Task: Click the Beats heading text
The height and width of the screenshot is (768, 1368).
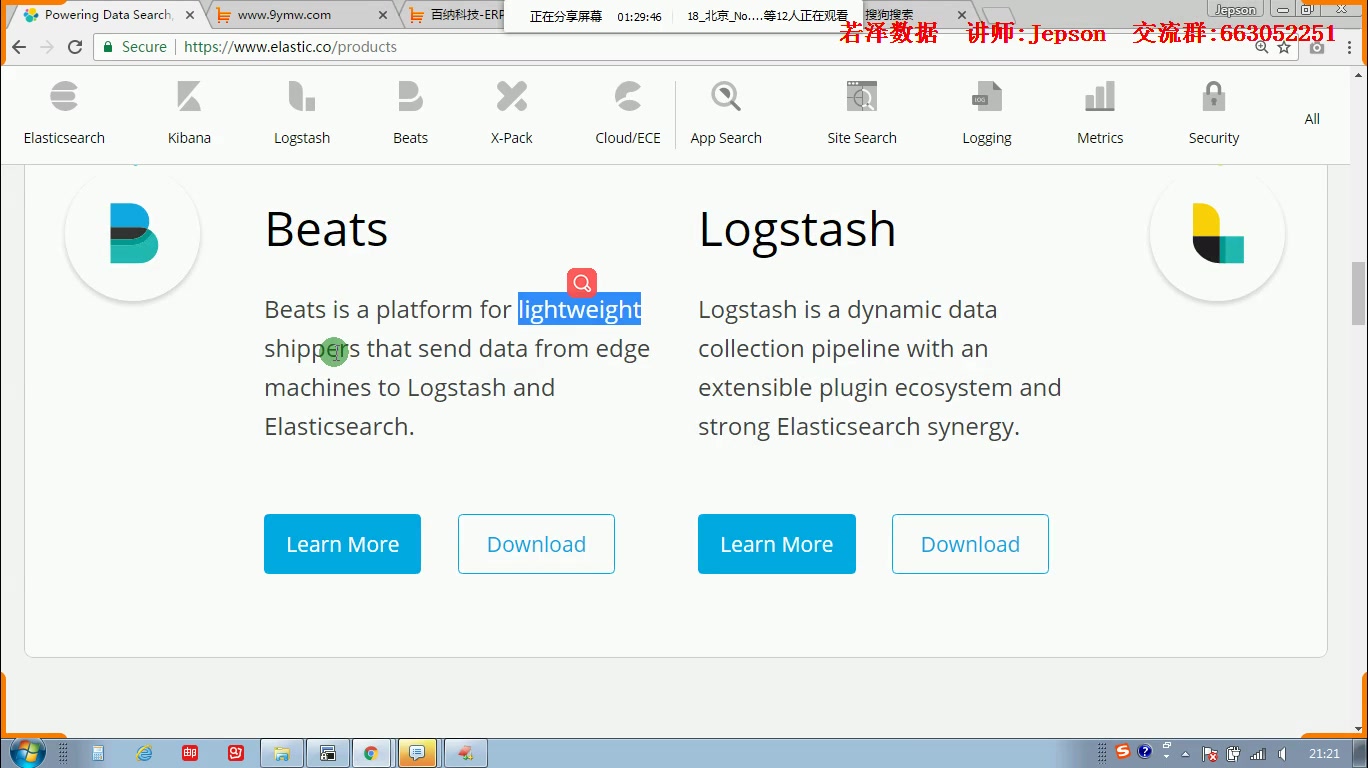Action: pyautogui.click(x=326, y=229)
